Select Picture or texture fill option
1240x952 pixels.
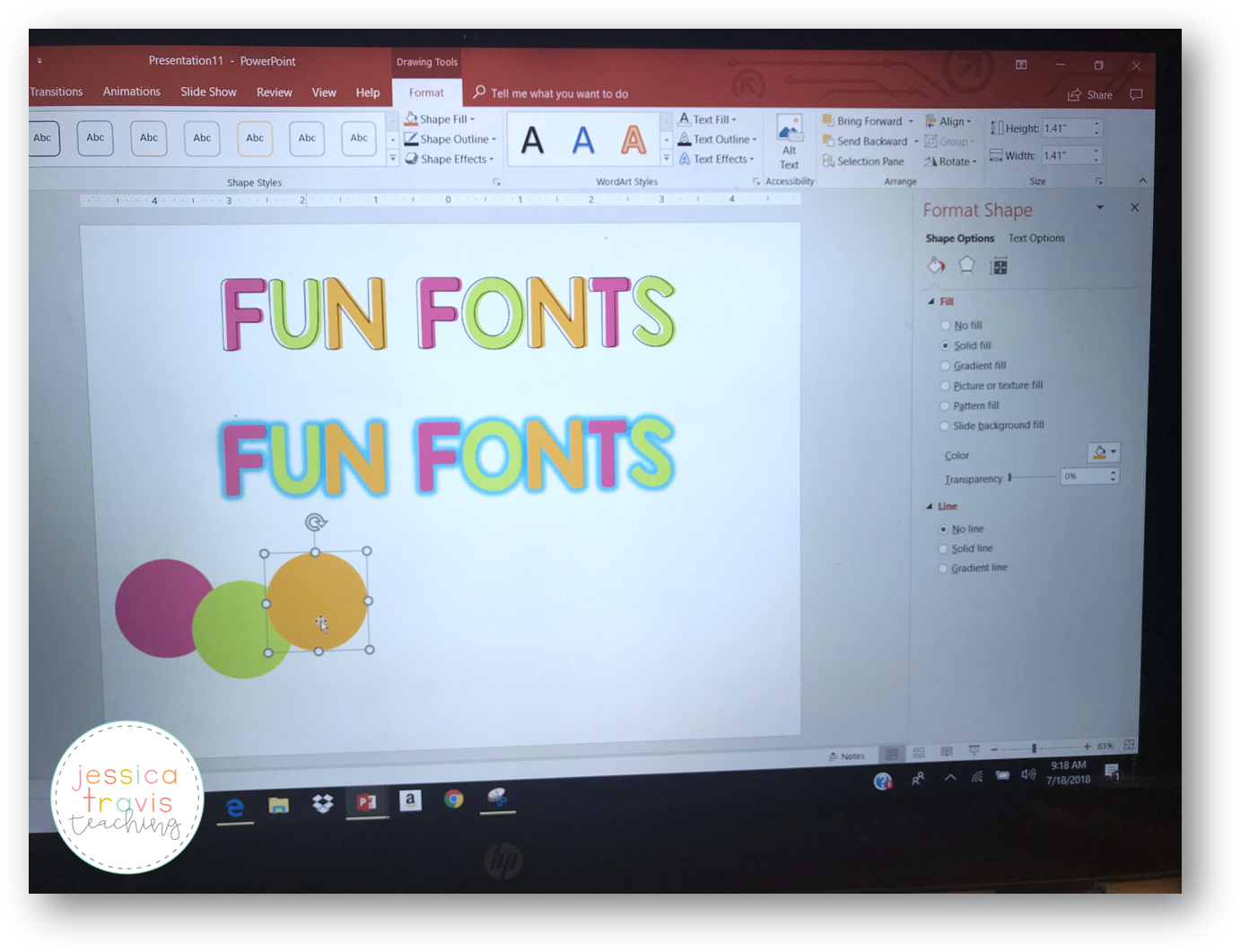tap(945, 386)
